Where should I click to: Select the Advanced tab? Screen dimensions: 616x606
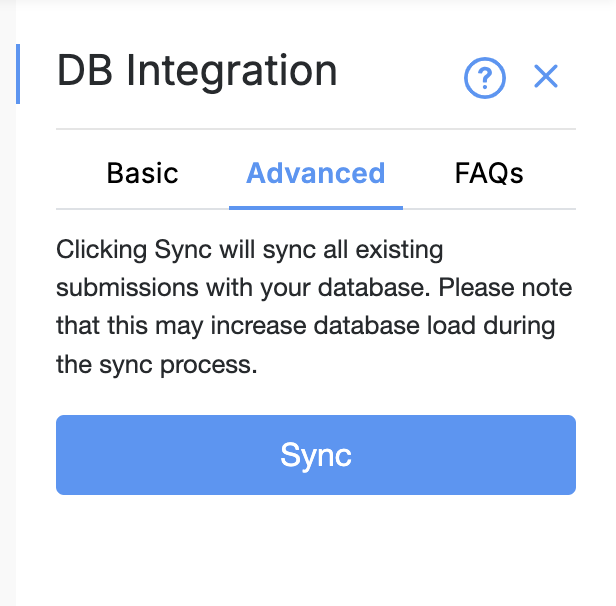(315, 173)
